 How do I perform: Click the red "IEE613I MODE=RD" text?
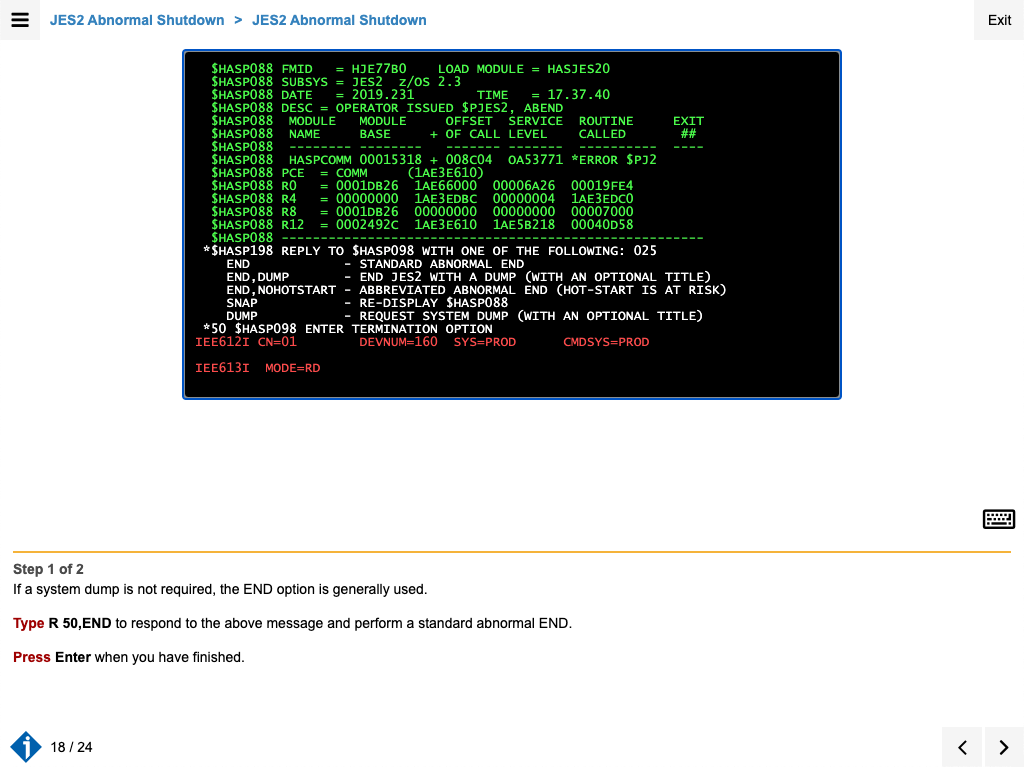pos(257,368)
